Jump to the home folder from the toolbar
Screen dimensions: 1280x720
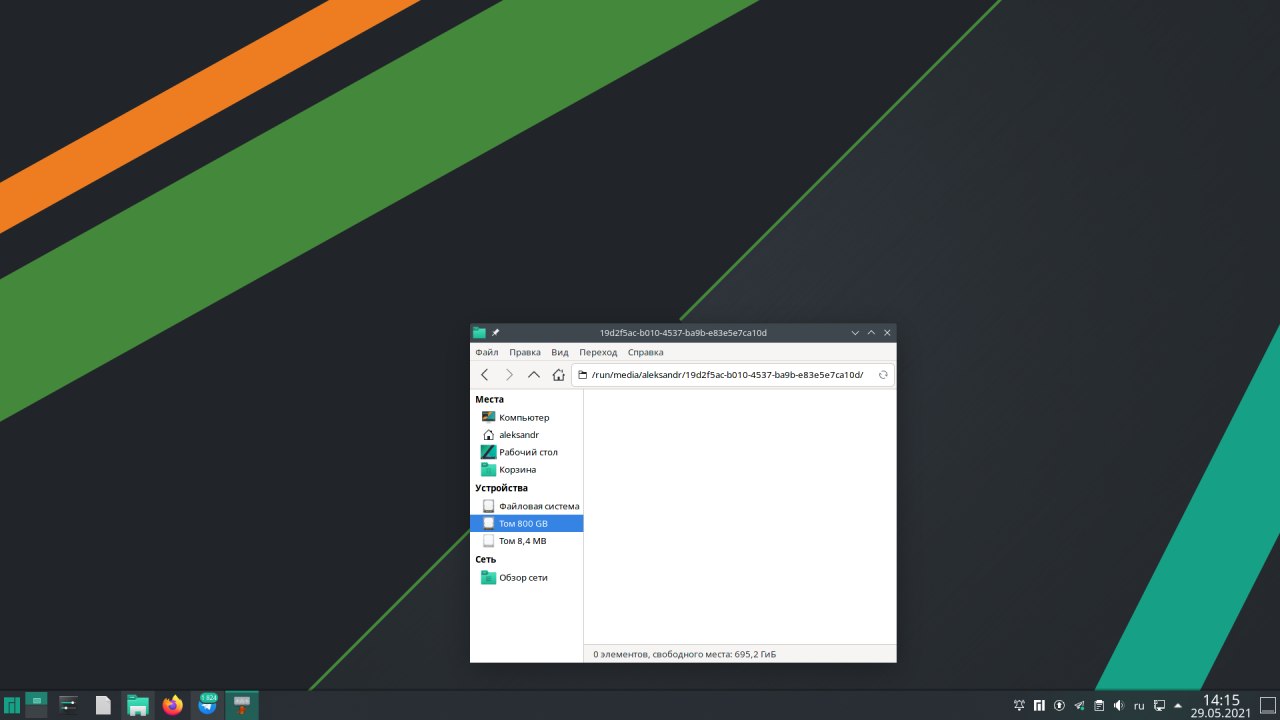558,375
